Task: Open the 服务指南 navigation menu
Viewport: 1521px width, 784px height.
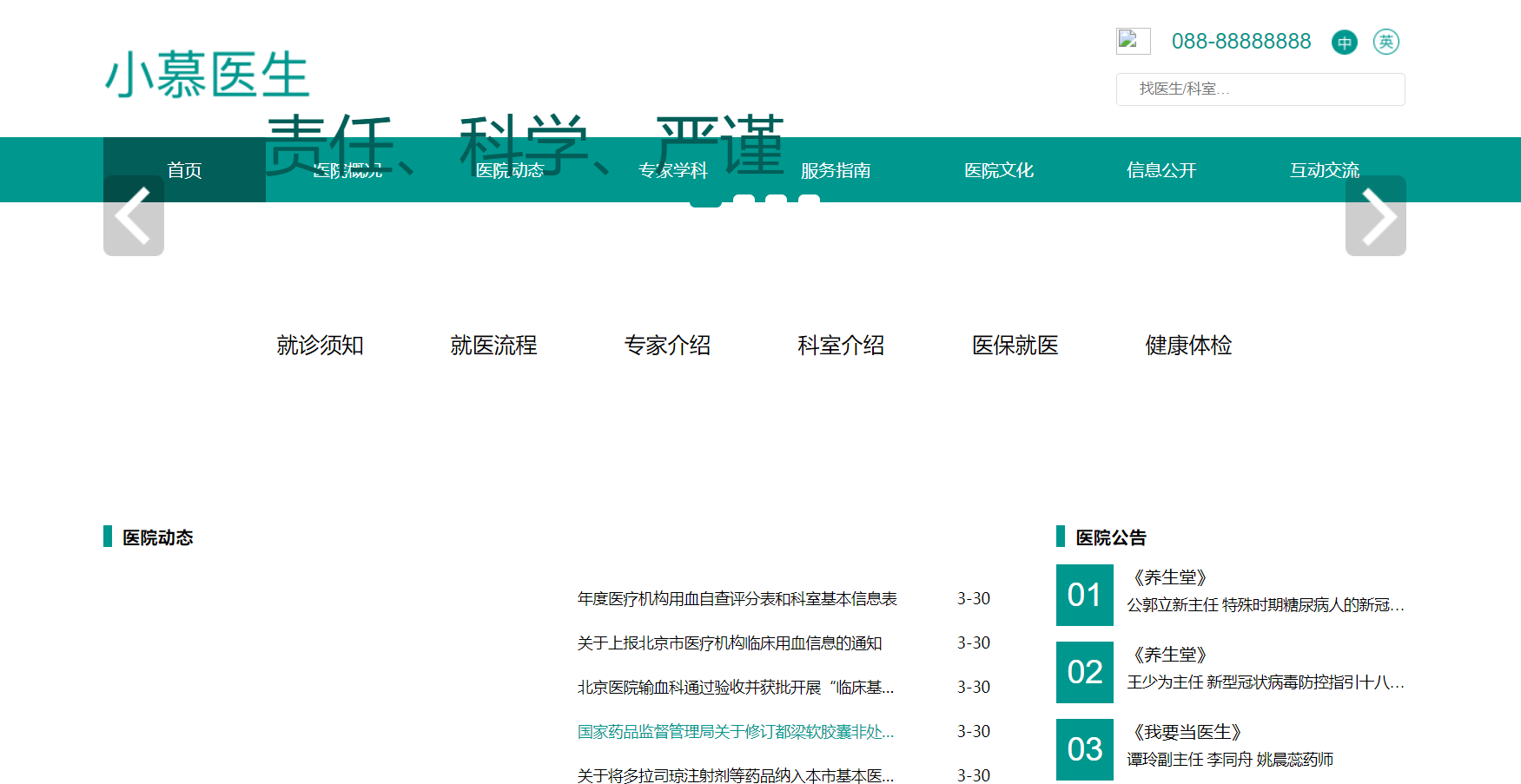Action: (x=837, y=170)
